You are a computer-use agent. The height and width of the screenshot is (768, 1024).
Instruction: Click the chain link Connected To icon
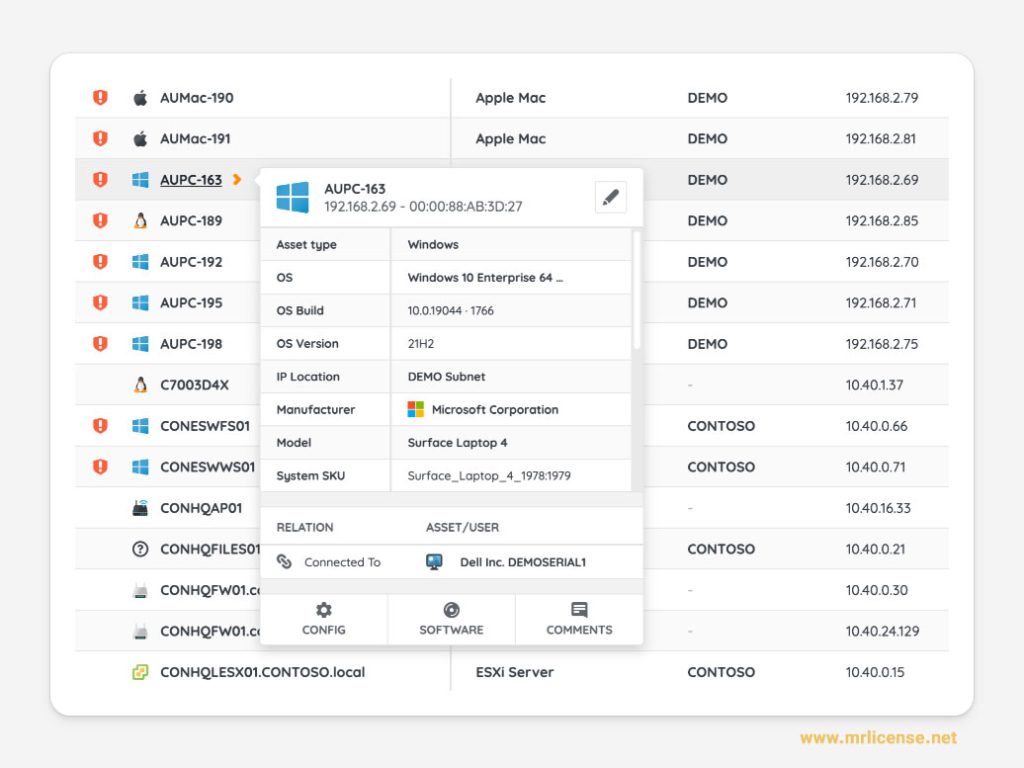tap(284, 562)
